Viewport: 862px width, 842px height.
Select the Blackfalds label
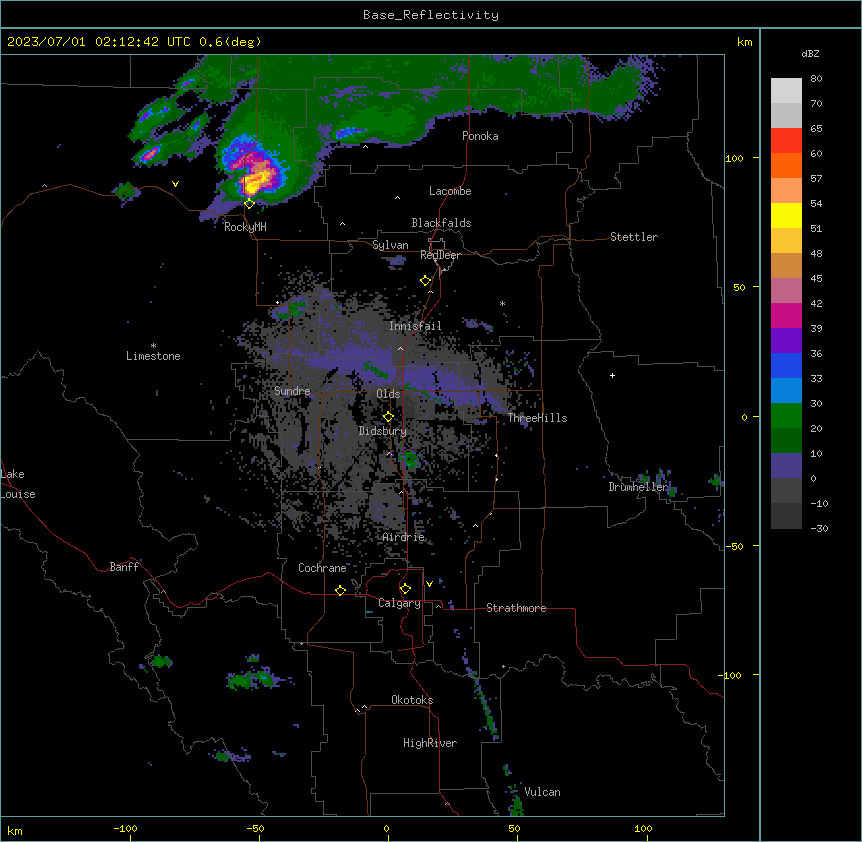coord(441,223)
